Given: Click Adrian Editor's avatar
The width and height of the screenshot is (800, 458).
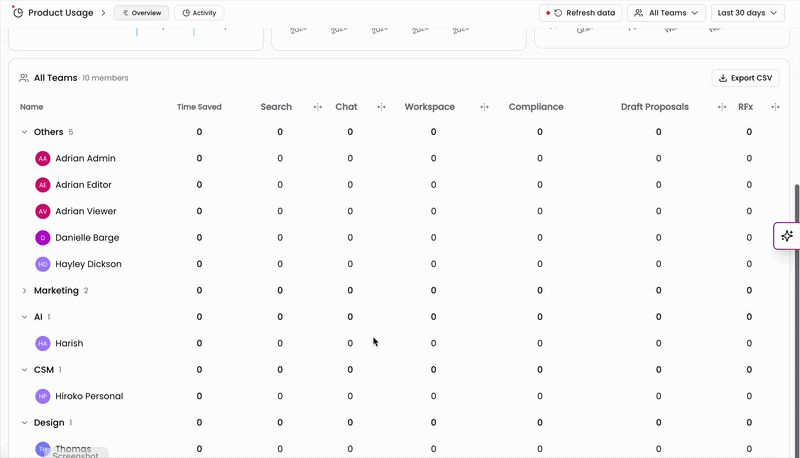Looking at the screenshot, I should (x=43, y=185).
